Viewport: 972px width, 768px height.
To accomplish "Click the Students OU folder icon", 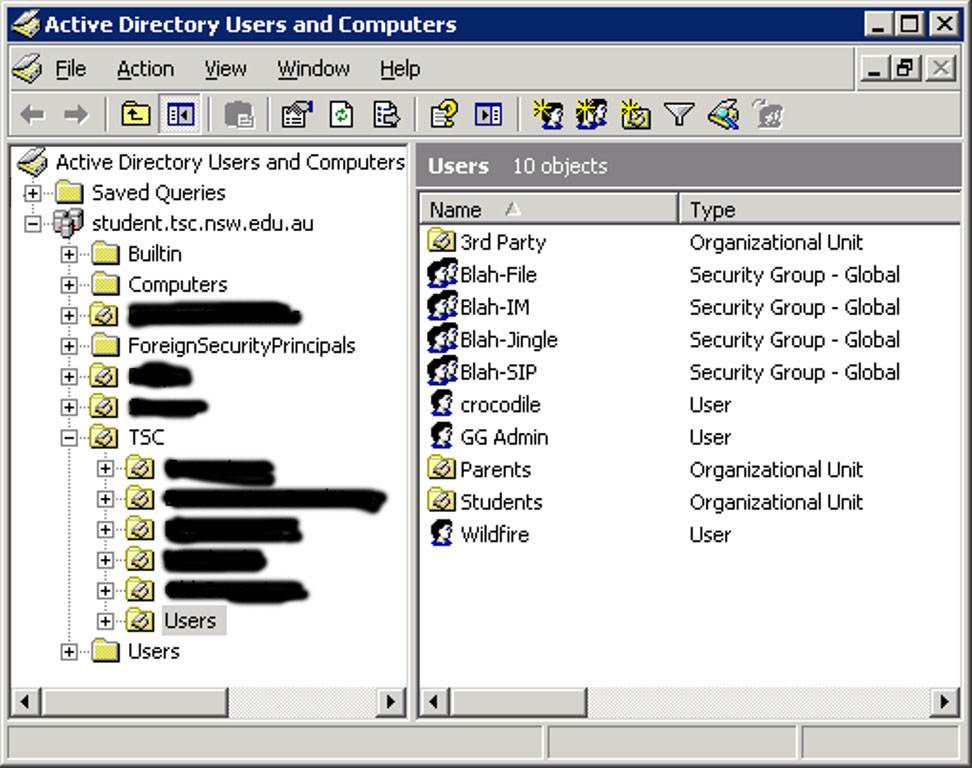I will point(441,501).
